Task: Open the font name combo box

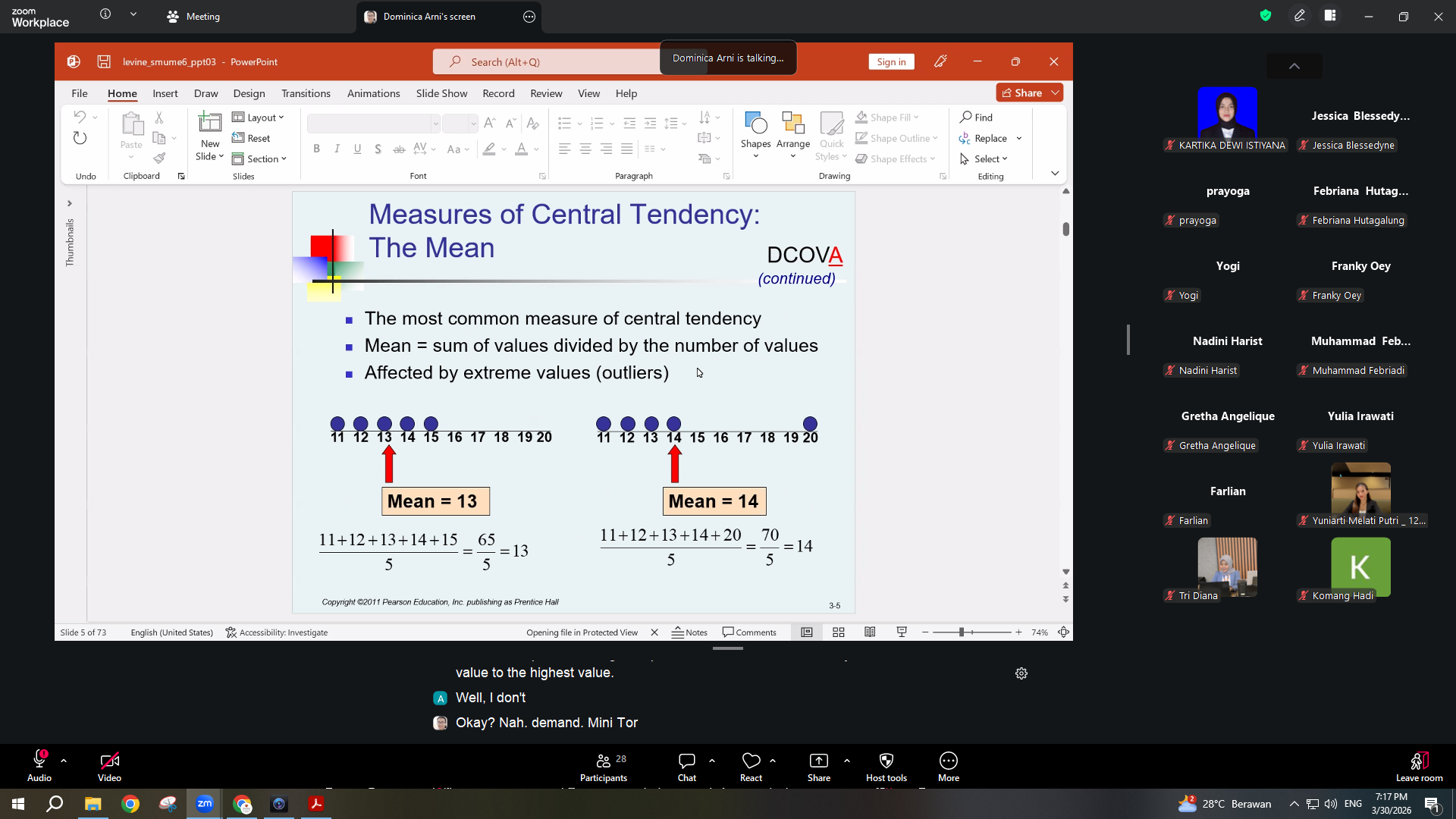Action: 373,123
